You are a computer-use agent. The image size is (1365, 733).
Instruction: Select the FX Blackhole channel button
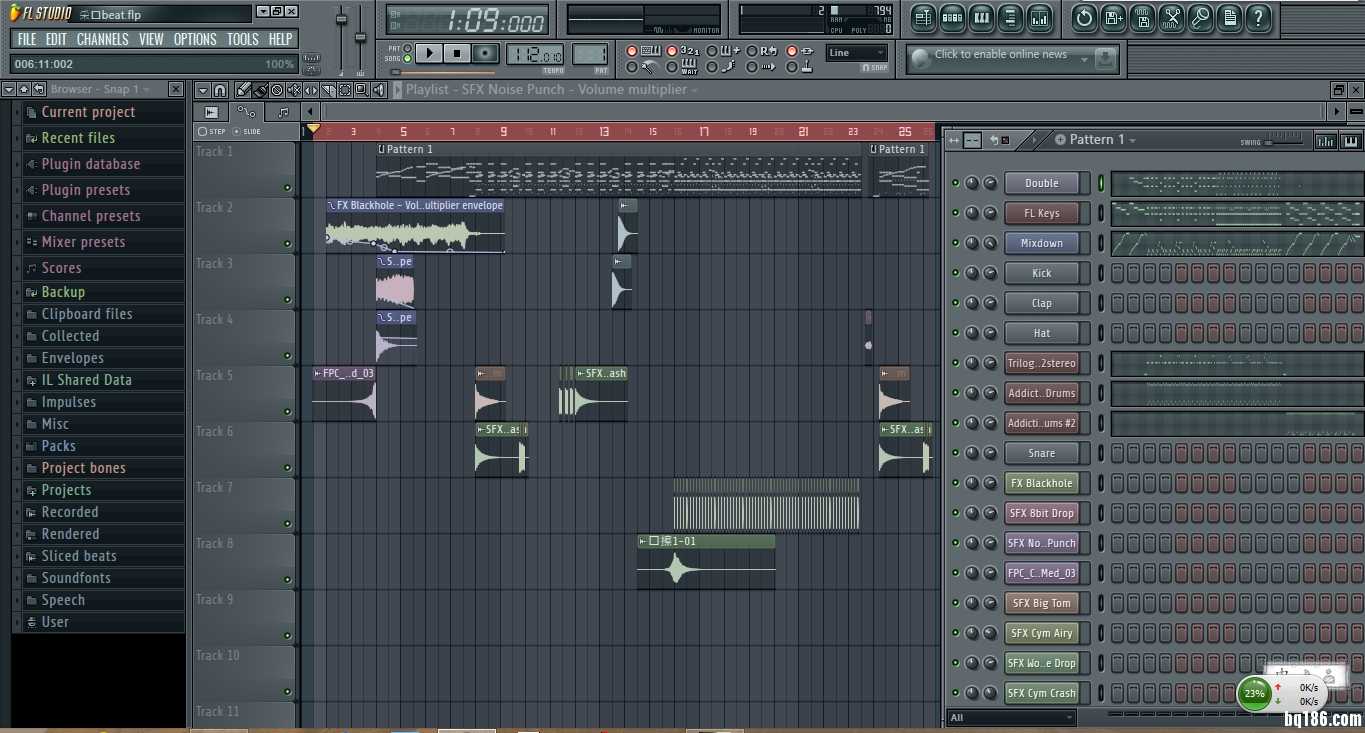coord(1041,483)
